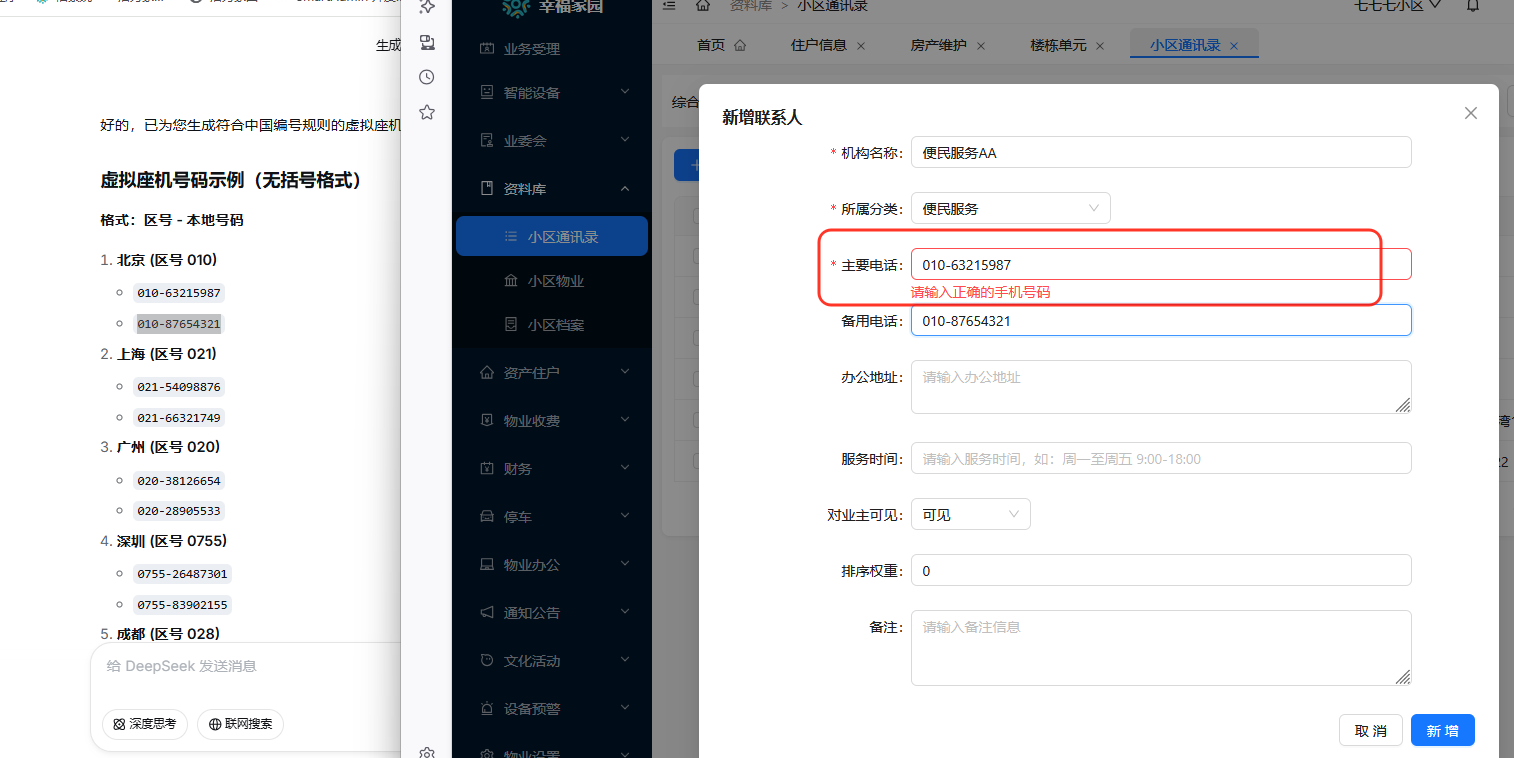Click the star favorite icon in side strip
1514x758 pixels.
pos(426,112)
